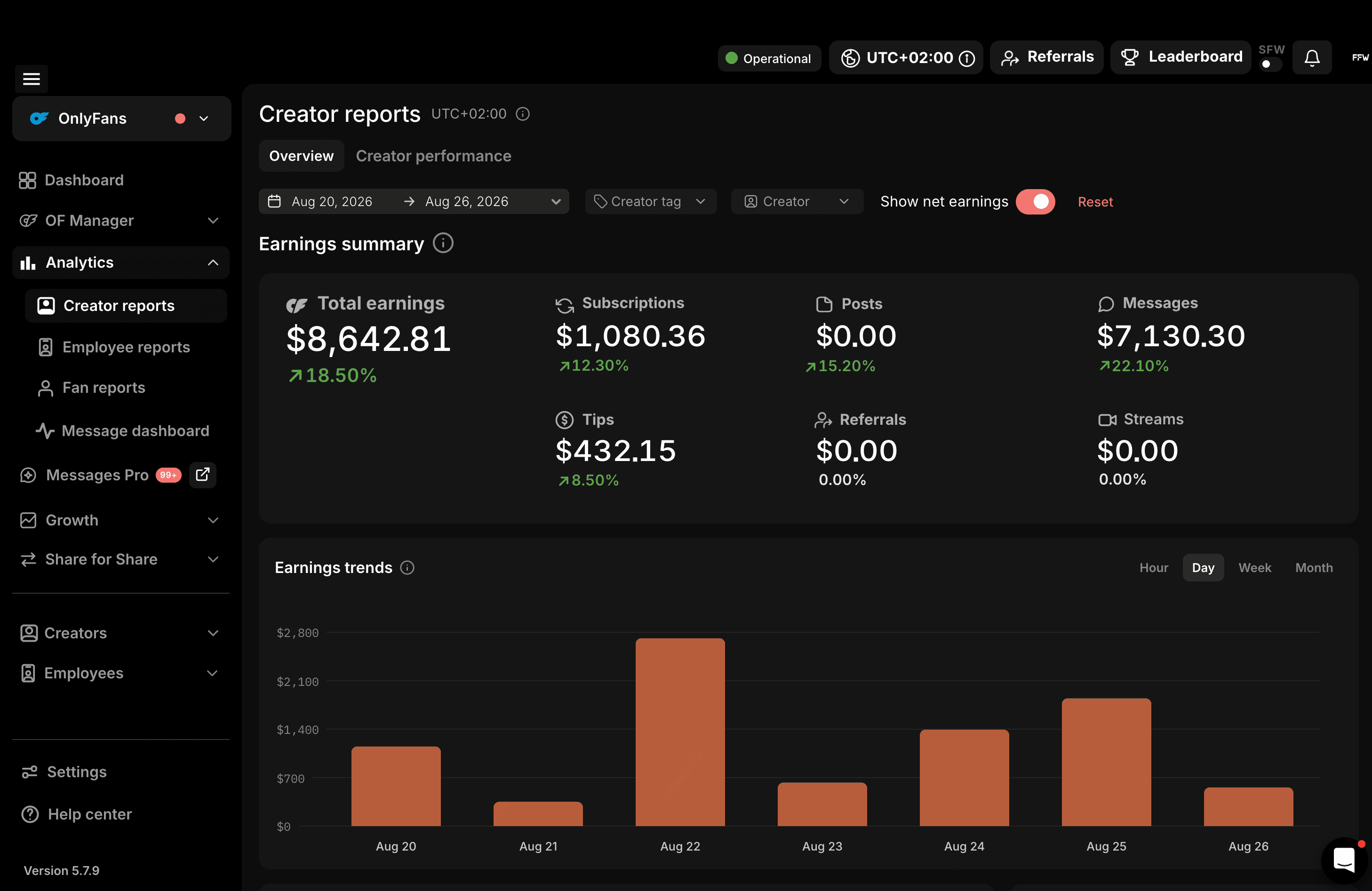Click the Employee reports badge icon
Viewport: 1372px width, 891px height.
coord(46,347)
